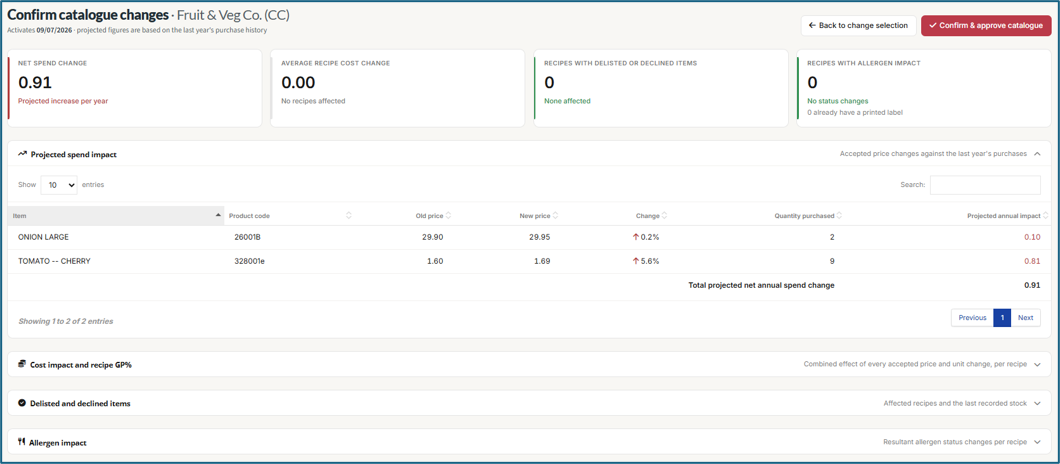Click old price 1.60
Screen dimensions: 1060x464
[435, 261]
